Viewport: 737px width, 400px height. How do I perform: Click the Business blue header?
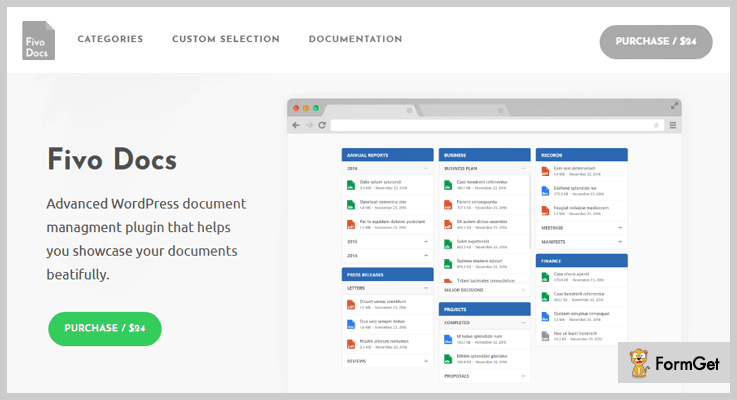coord(485,155)
